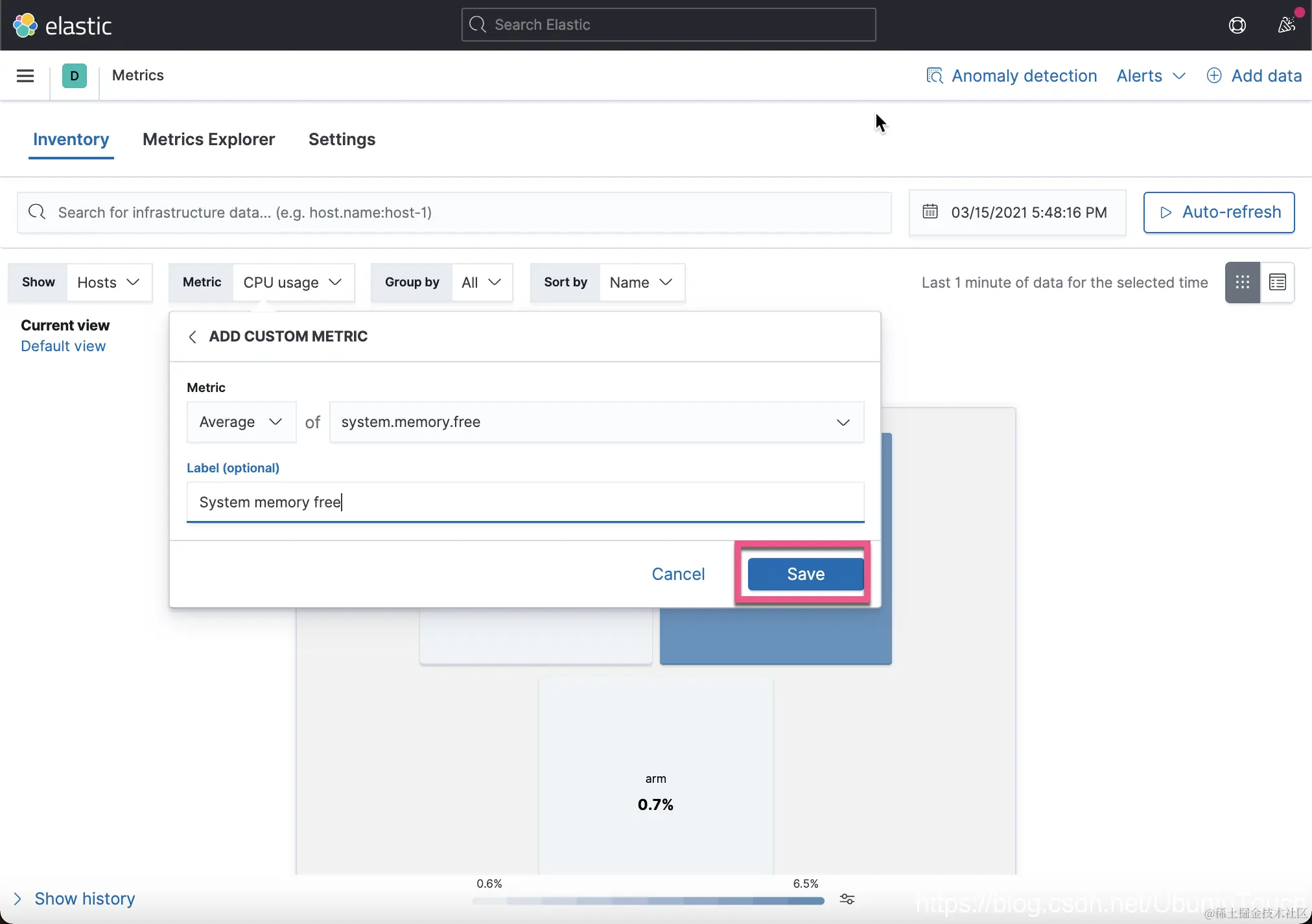1312x924 pixels.
Task: Open the hamburger navigation menu
Action: (x=25, y=76)
